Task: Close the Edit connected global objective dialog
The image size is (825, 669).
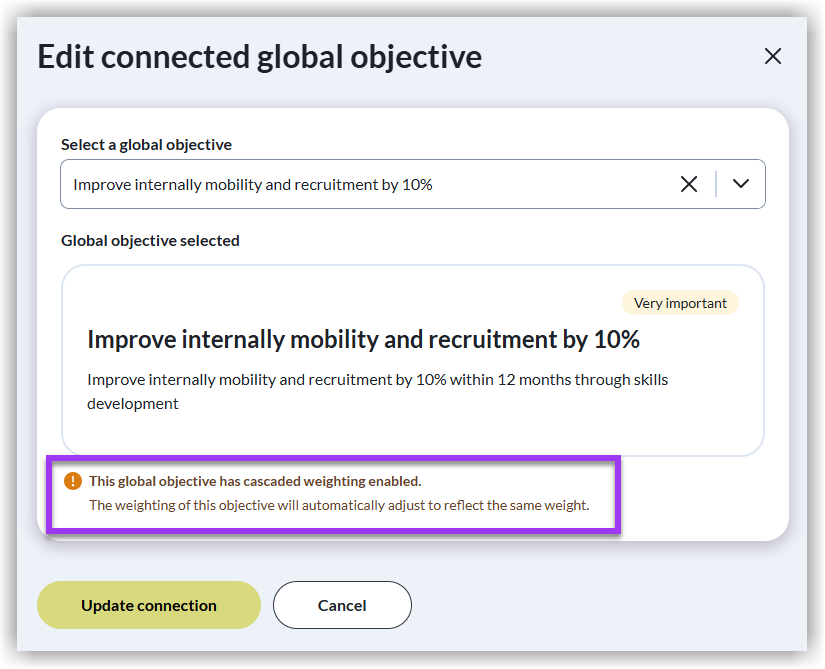Action: 772,57
